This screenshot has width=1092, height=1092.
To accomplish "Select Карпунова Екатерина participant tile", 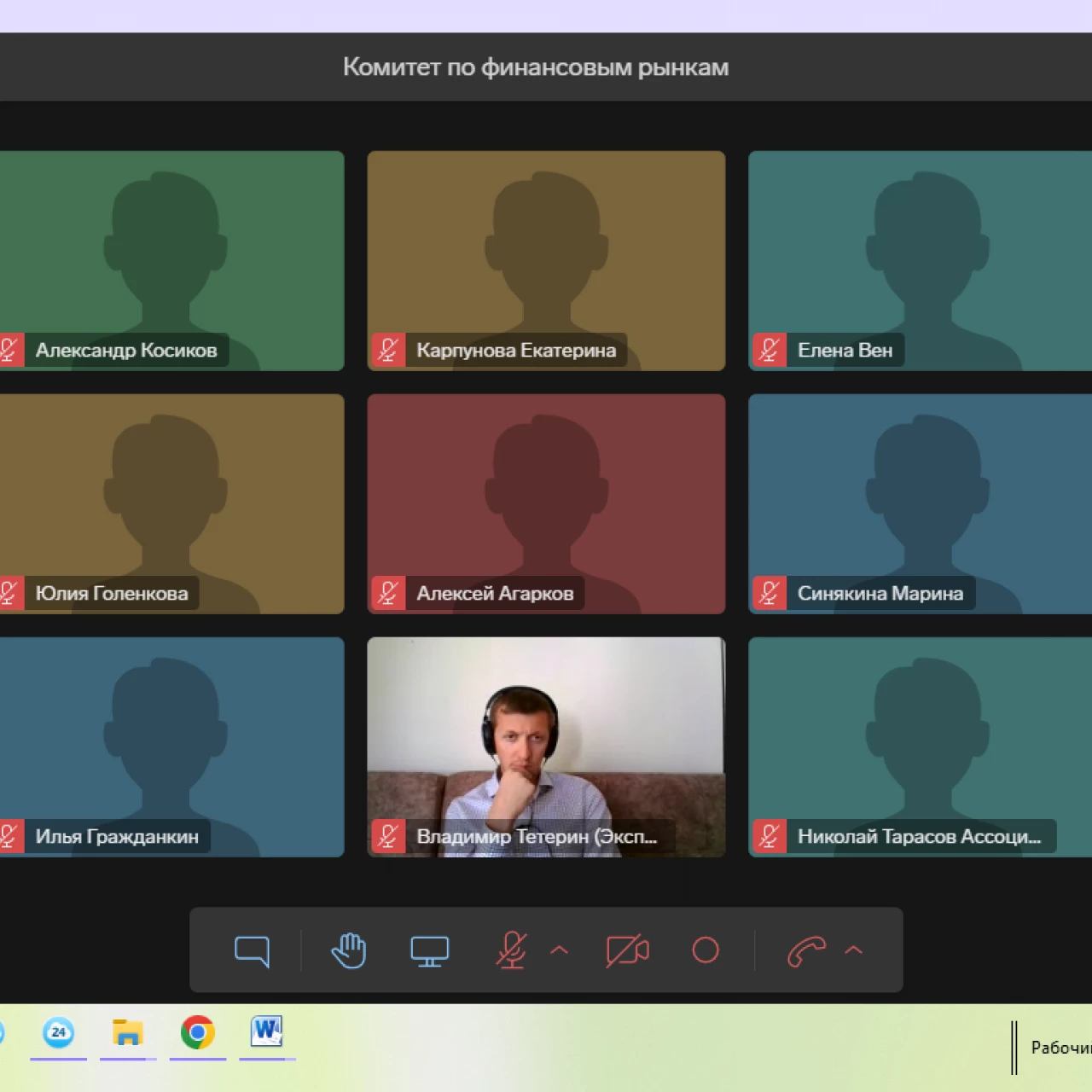I will click(546, 261).
